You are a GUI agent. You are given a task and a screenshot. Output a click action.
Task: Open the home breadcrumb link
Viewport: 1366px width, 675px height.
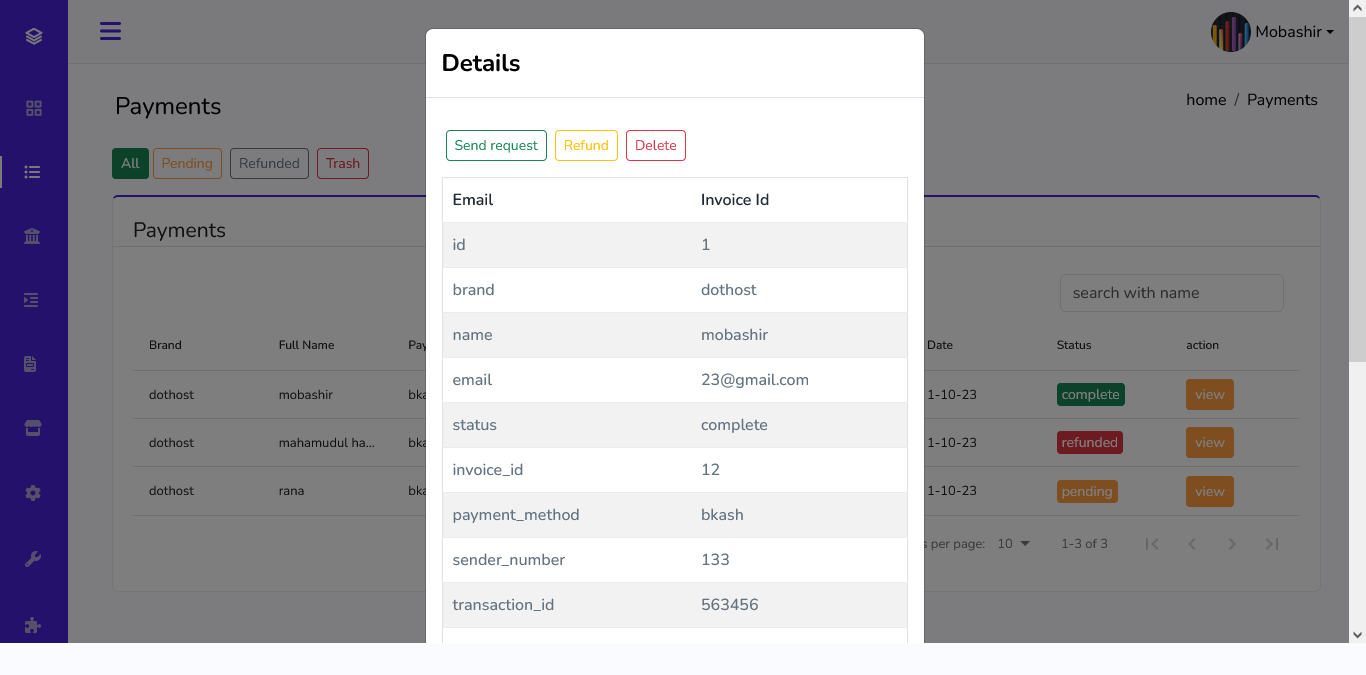[1205, 99]
